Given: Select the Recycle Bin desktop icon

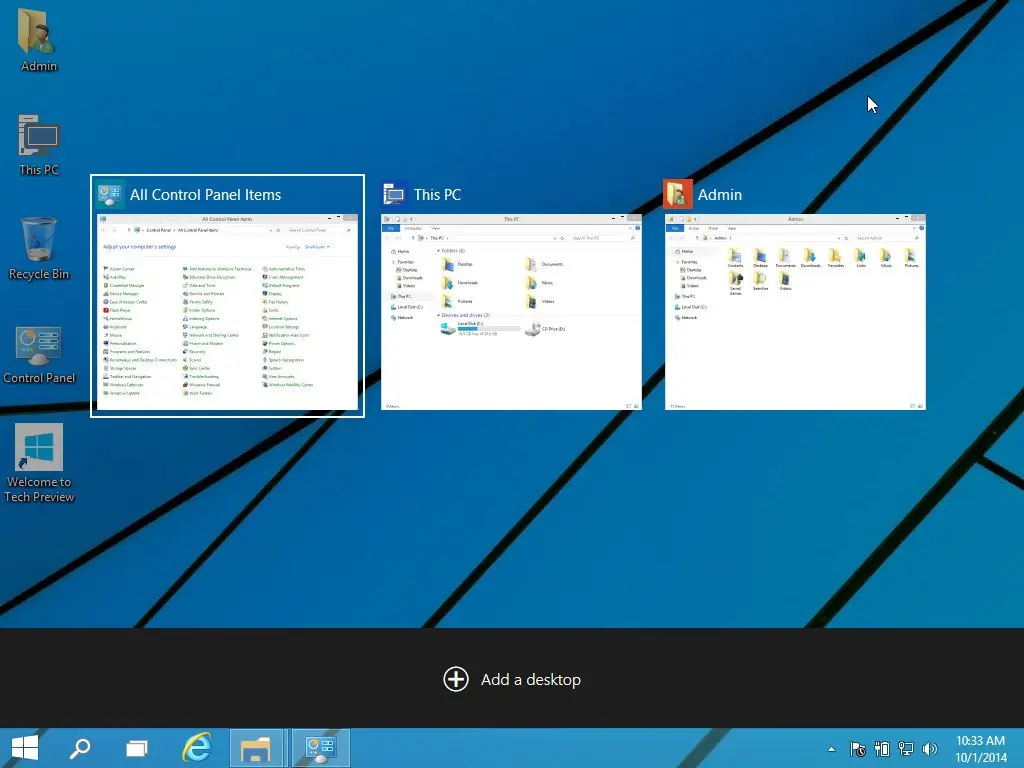Looking at the screenshot, I should 39,248.
